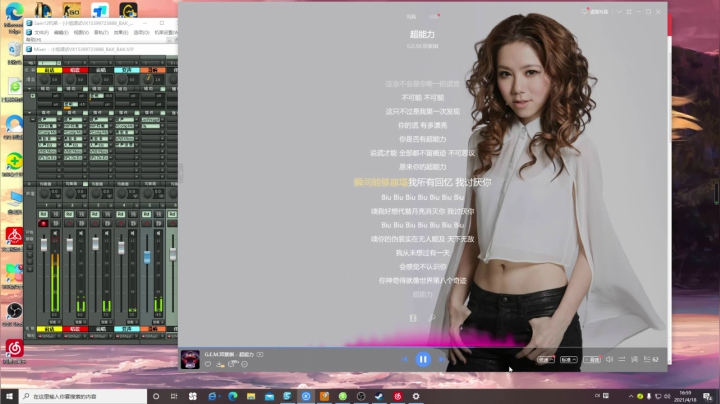720x404 pixels.
Task: Collapse the aux sends section triangle in mixer
Action: point(30,89)
